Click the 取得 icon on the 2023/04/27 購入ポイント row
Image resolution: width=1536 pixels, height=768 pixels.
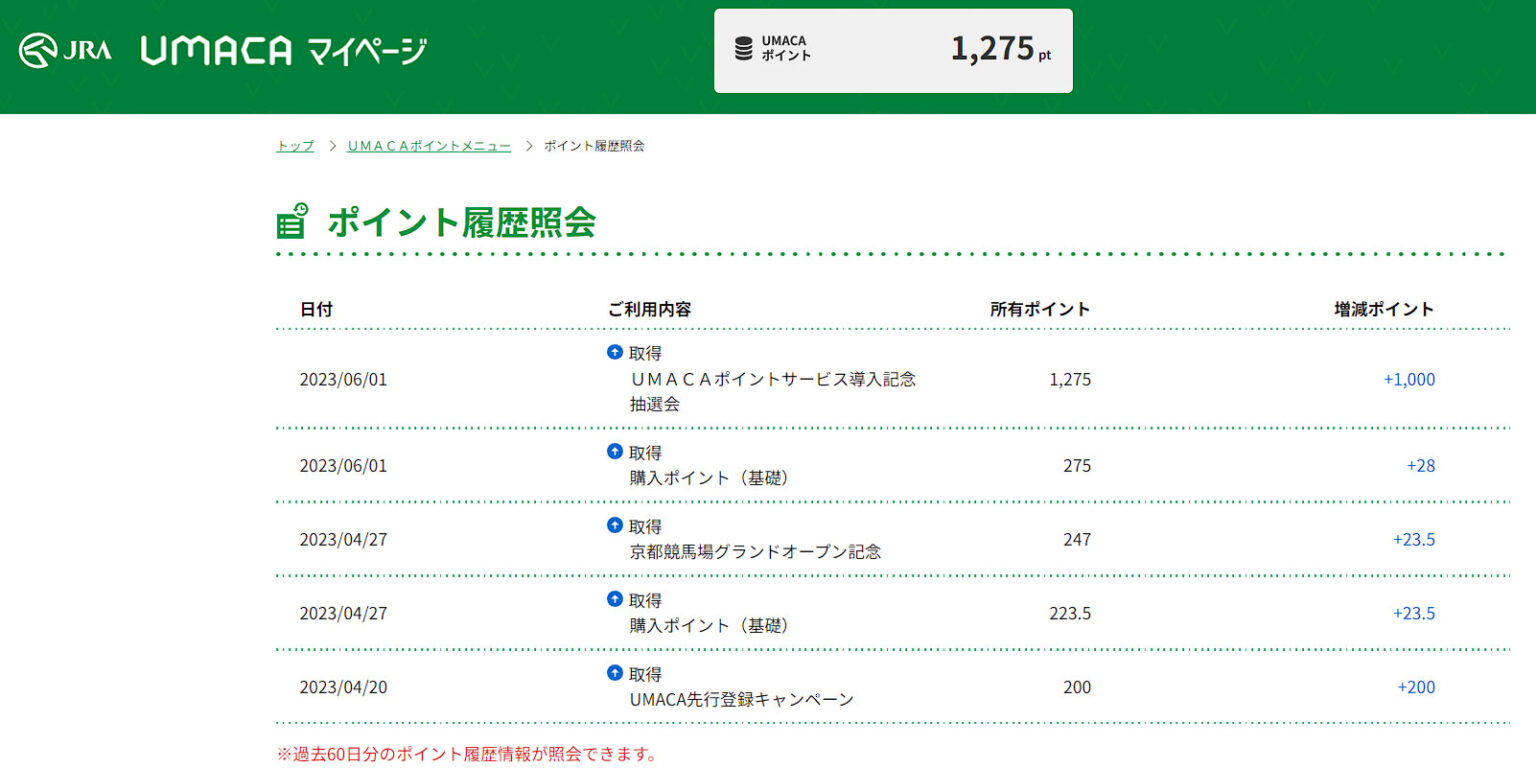click(x=614, y=599)
